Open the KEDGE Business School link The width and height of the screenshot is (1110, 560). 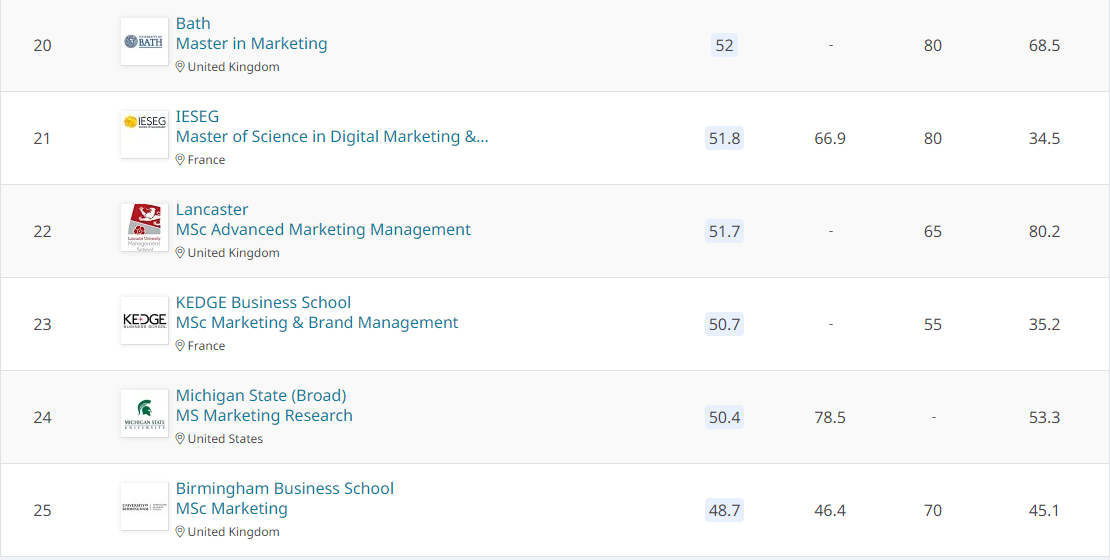coord(263,302)
